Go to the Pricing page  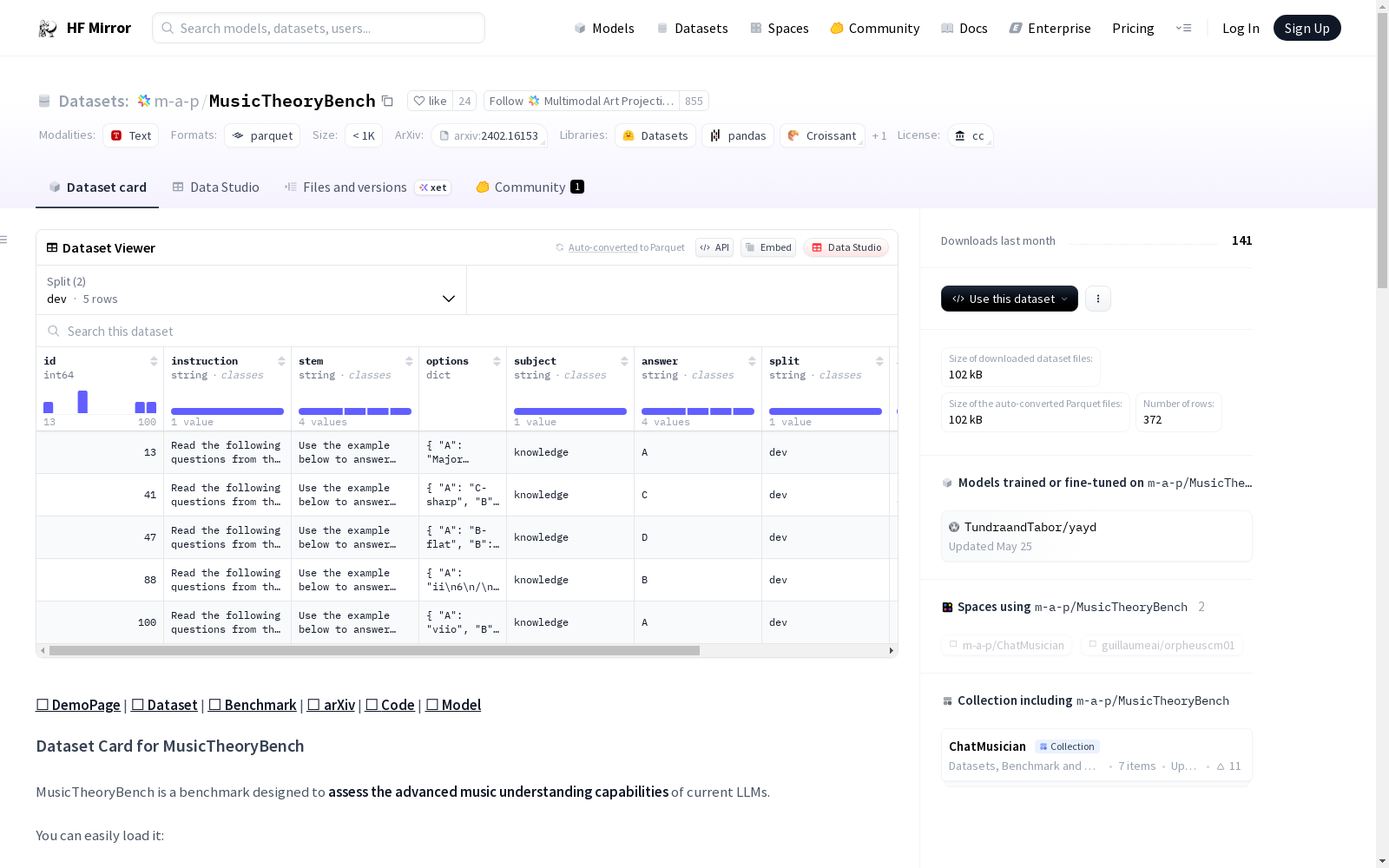point(1133,29)
